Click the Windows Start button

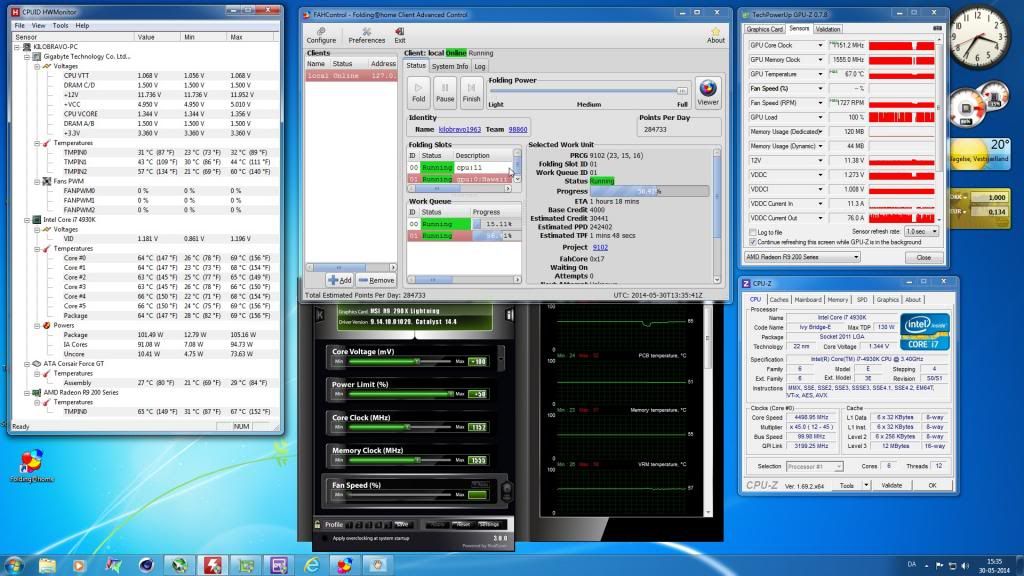pyautogui.click(x=14, y=565)
